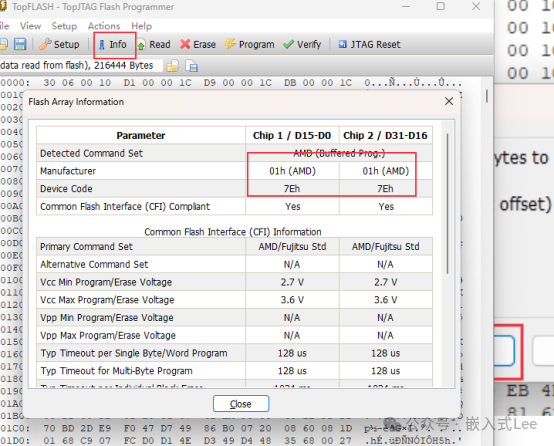Click the Close button in dialog
This screenshot has width=554, height=446.
(241, 404)
